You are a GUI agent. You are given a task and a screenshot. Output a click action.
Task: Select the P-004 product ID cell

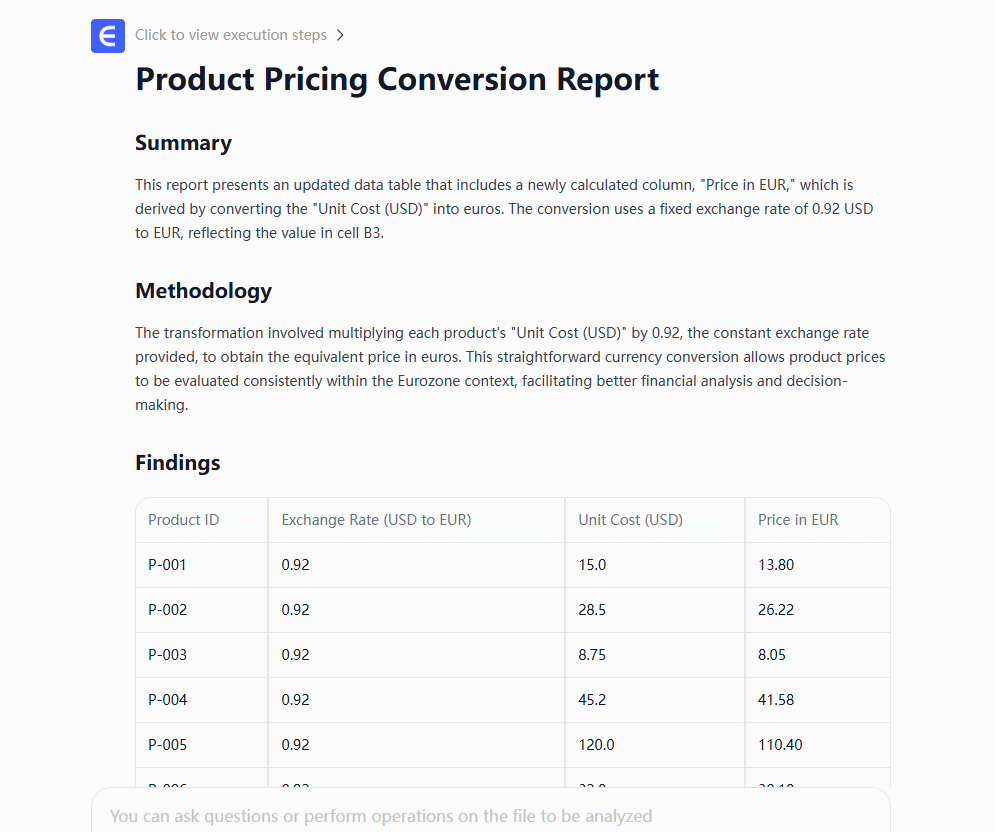[x=167, y=700]
